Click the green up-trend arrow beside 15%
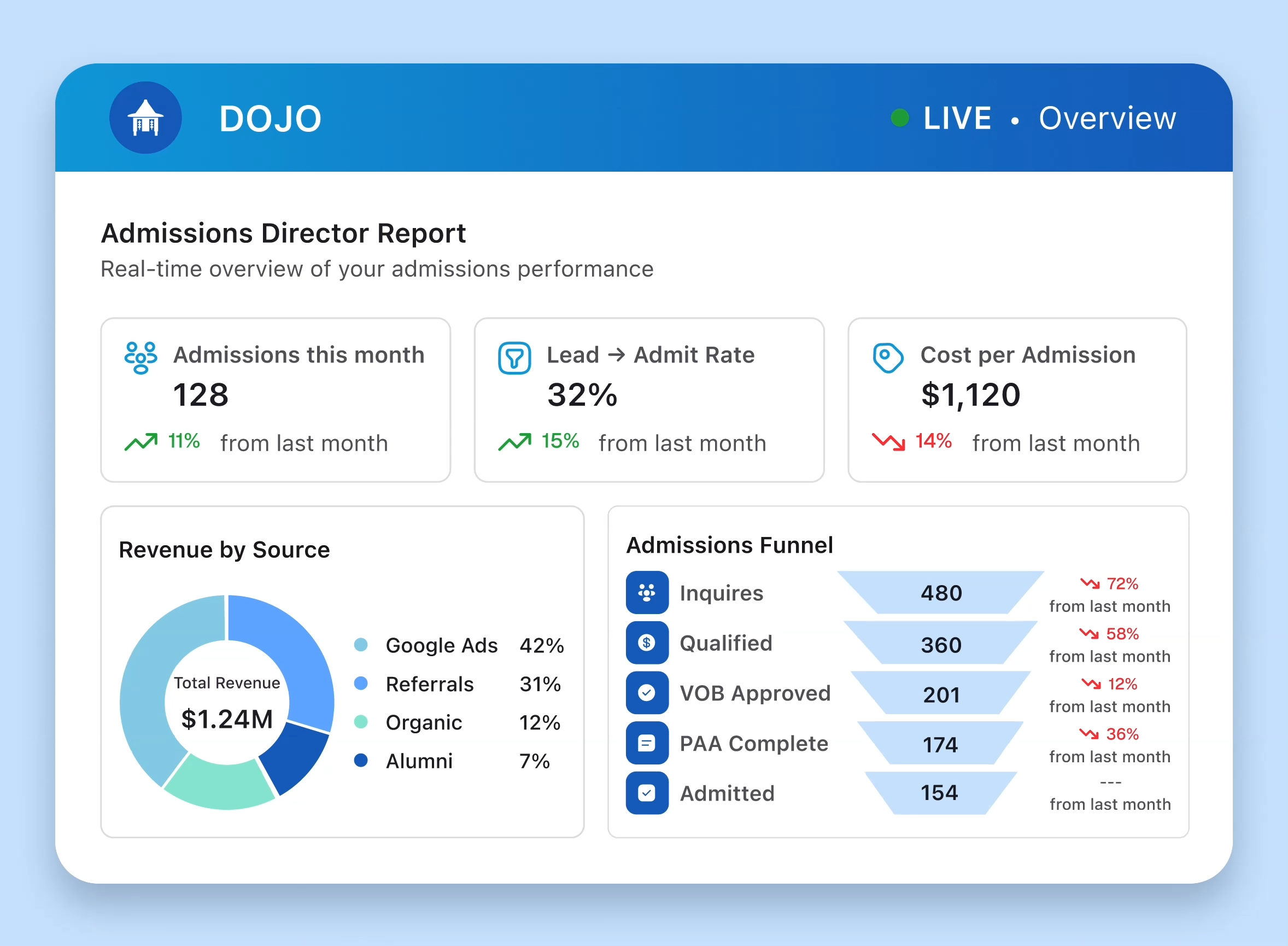Viewport: 1288px width, 946px height. (514, 442)
